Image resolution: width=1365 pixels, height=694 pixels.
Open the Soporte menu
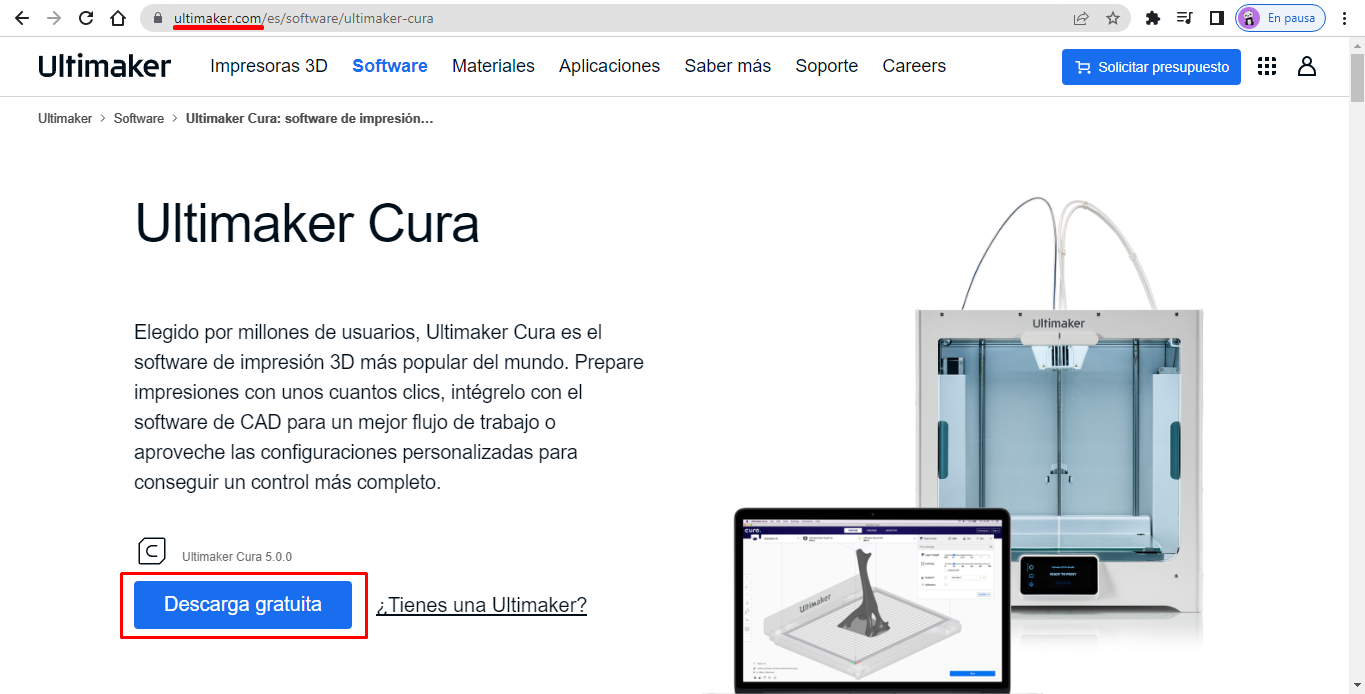(x=827, y=66)
